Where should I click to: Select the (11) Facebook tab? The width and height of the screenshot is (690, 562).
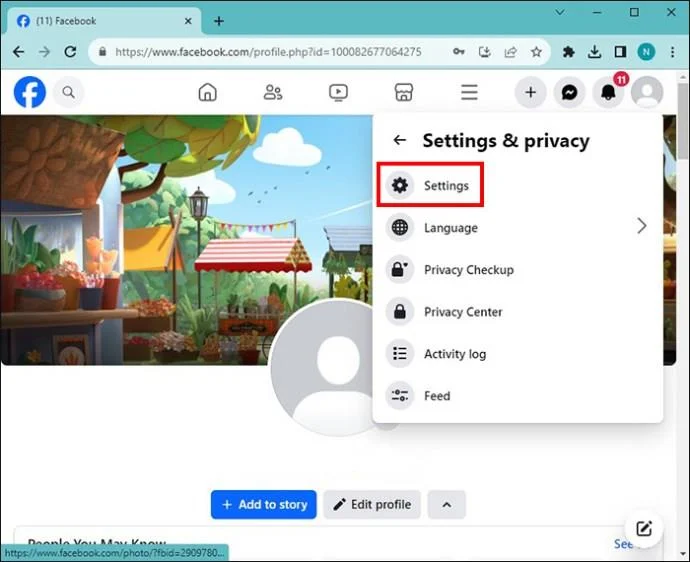(x=104, y=21)
